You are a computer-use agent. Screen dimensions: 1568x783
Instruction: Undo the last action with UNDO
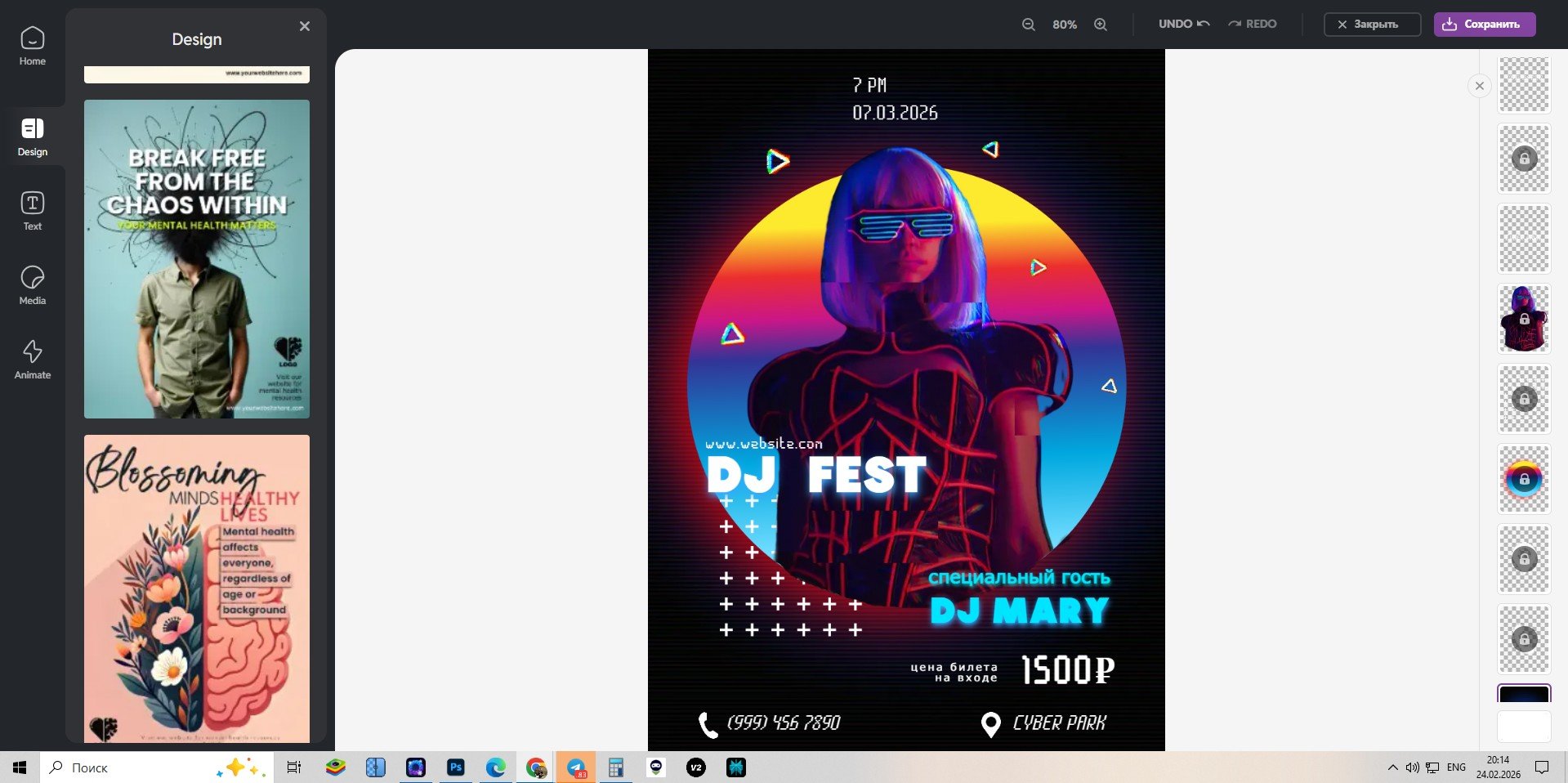[1184, 24]
